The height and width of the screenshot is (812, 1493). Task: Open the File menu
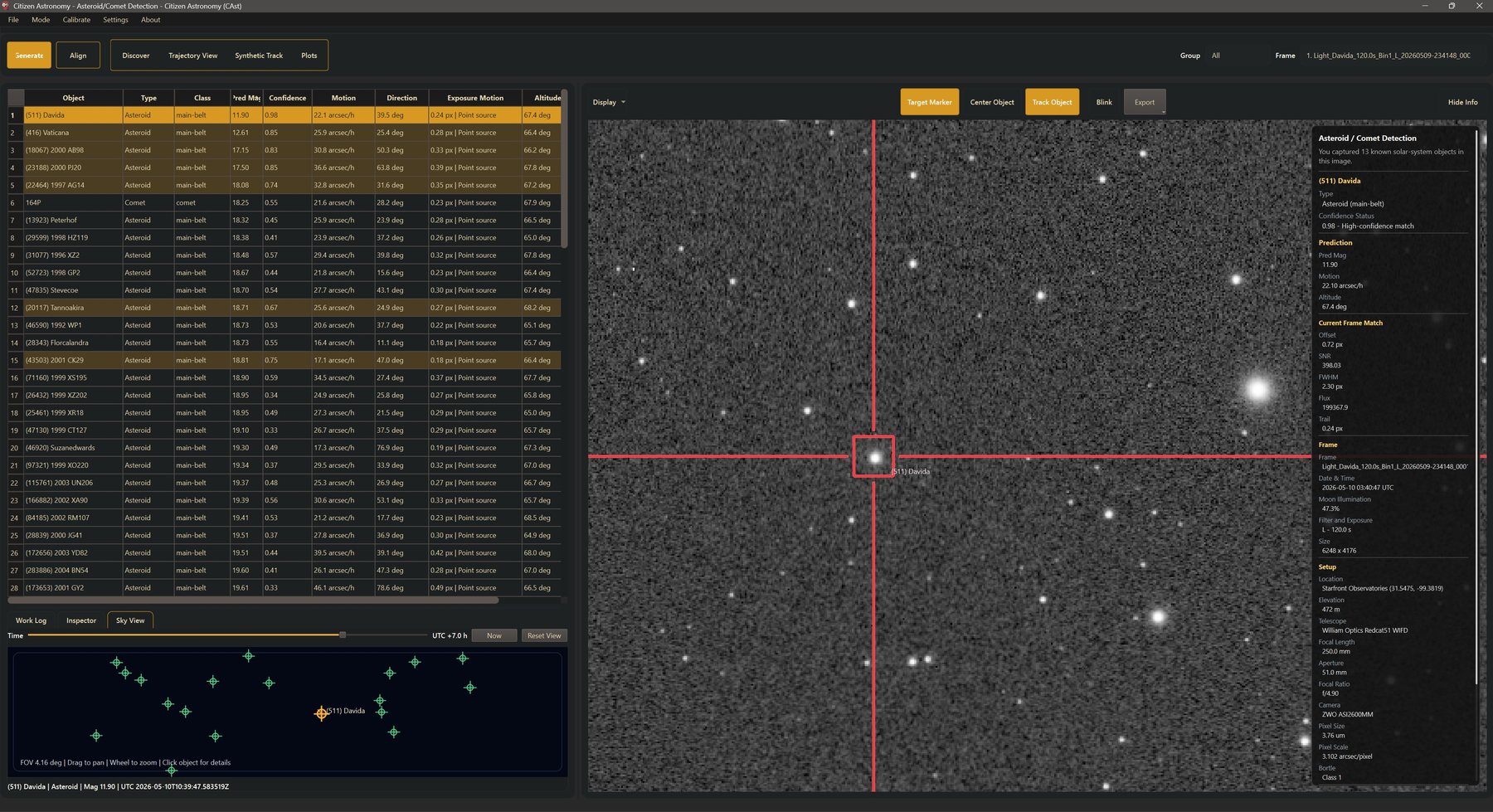[x=13, y=20]
